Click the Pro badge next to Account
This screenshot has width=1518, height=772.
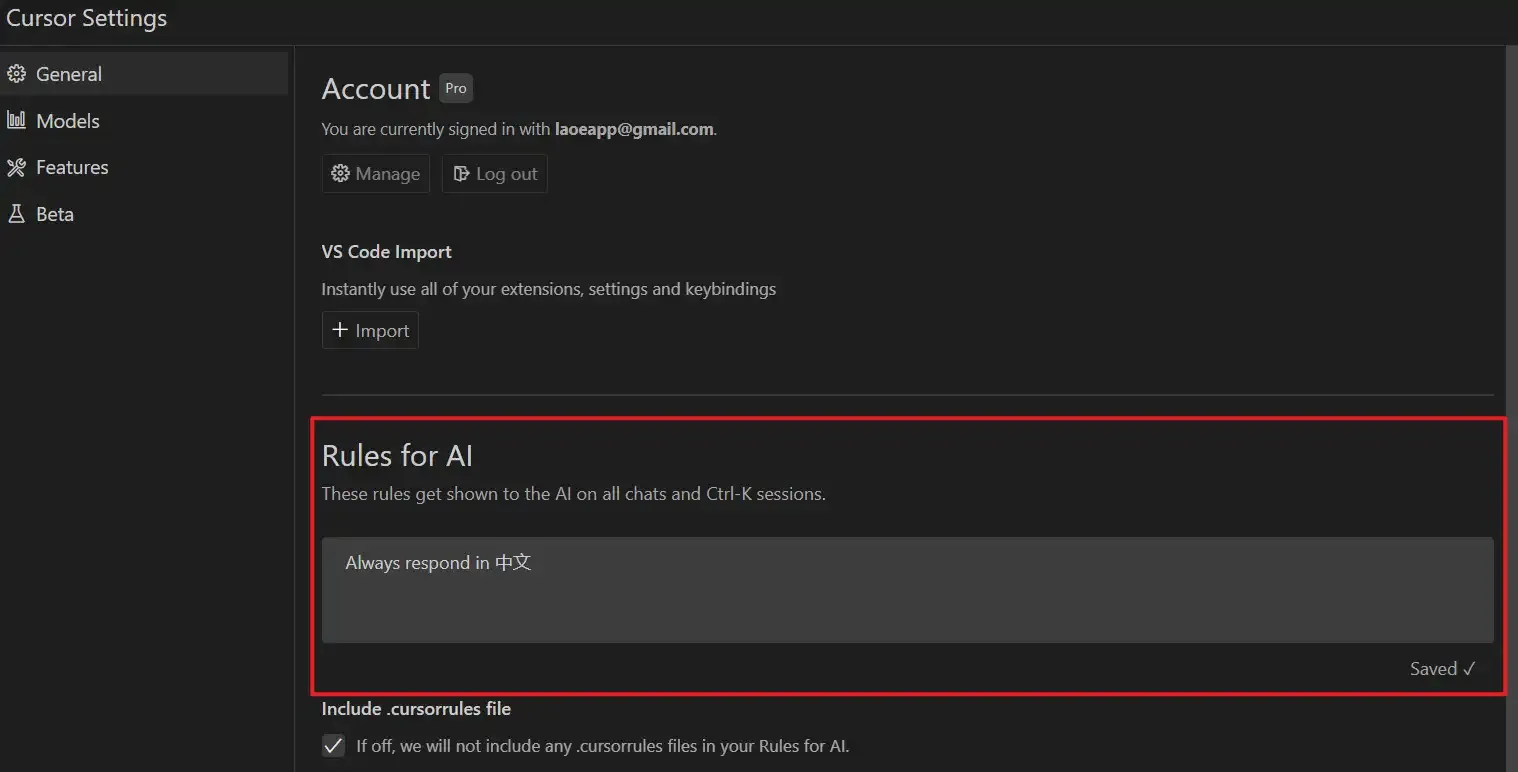[x=456, y=89]
